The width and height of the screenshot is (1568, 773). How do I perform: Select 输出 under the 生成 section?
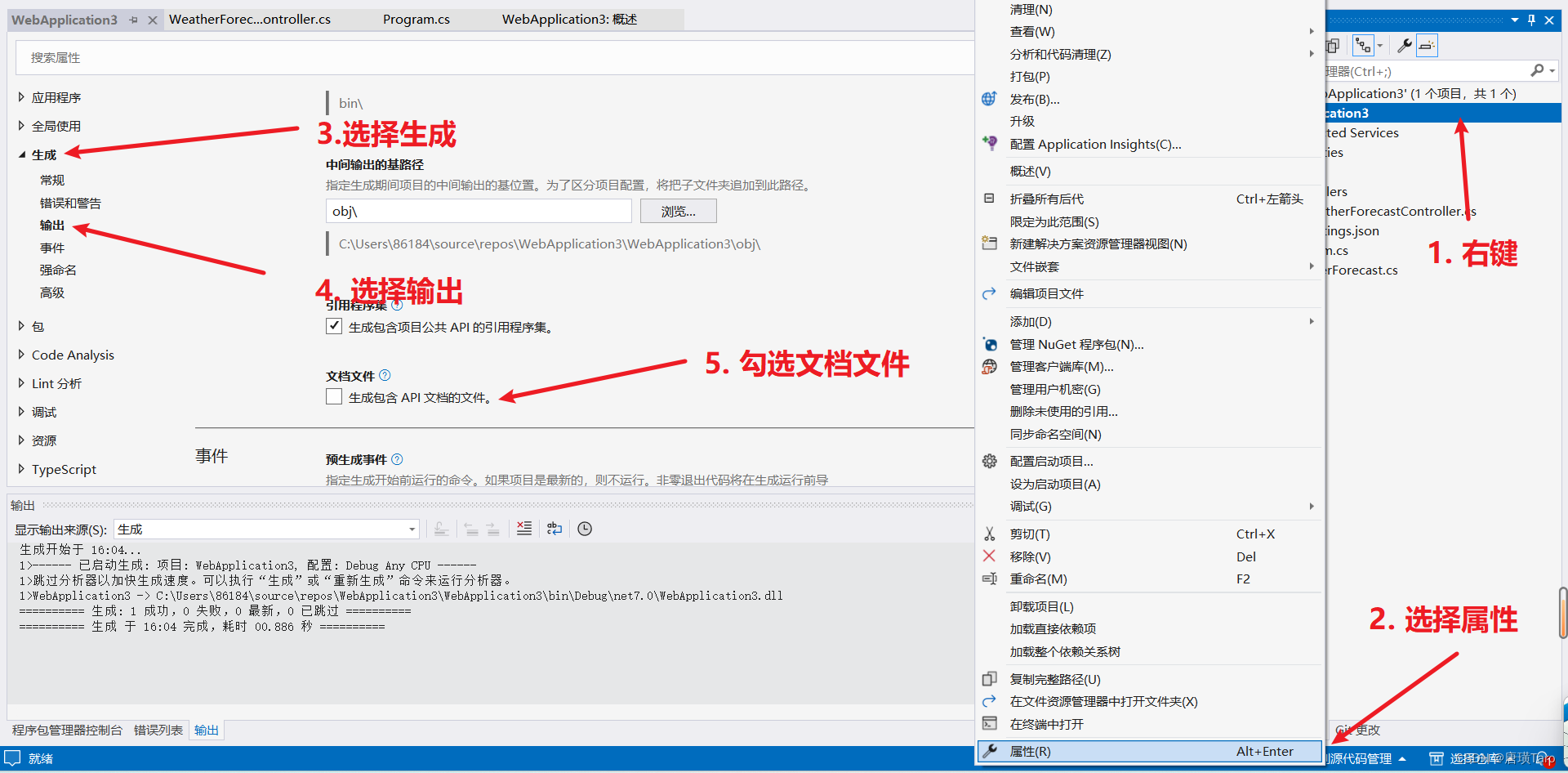(52, 225)
